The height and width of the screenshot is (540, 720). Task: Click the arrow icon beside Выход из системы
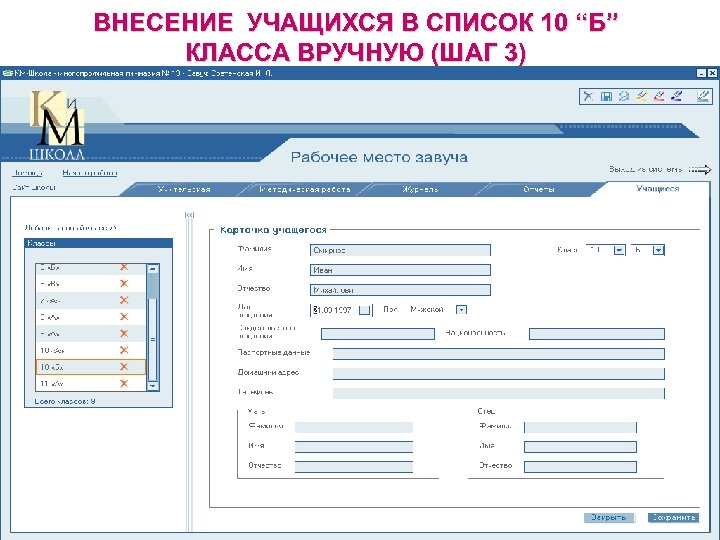pos(700,170)
